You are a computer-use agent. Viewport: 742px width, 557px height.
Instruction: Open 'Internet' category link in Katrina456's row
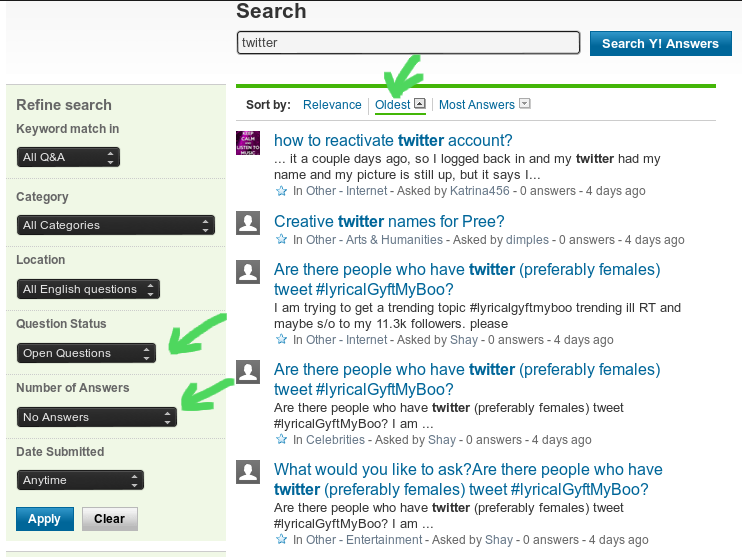coord(367,191)
